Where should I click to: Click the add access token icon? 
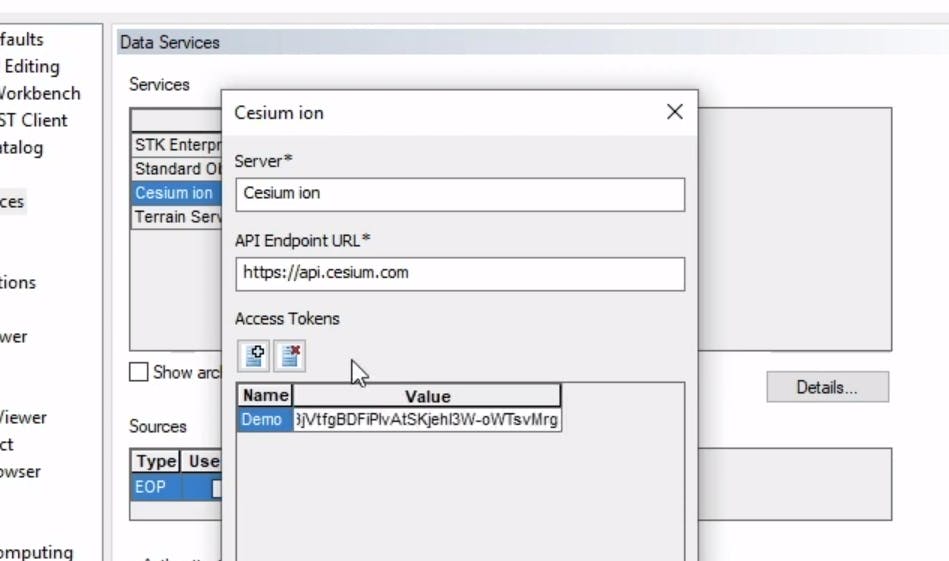click(x=254, y=356)
